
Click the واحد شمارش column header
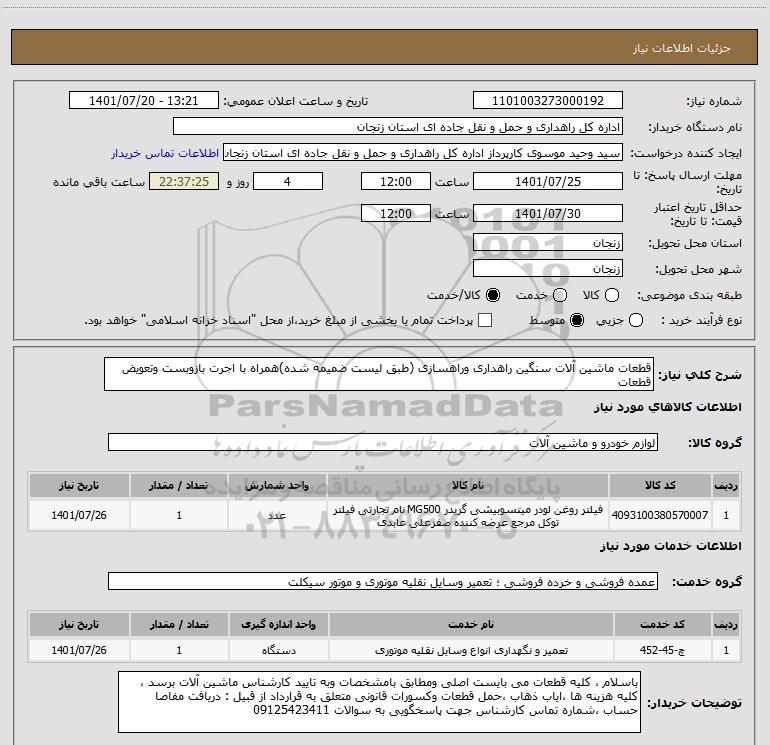(x=277, y=485)
